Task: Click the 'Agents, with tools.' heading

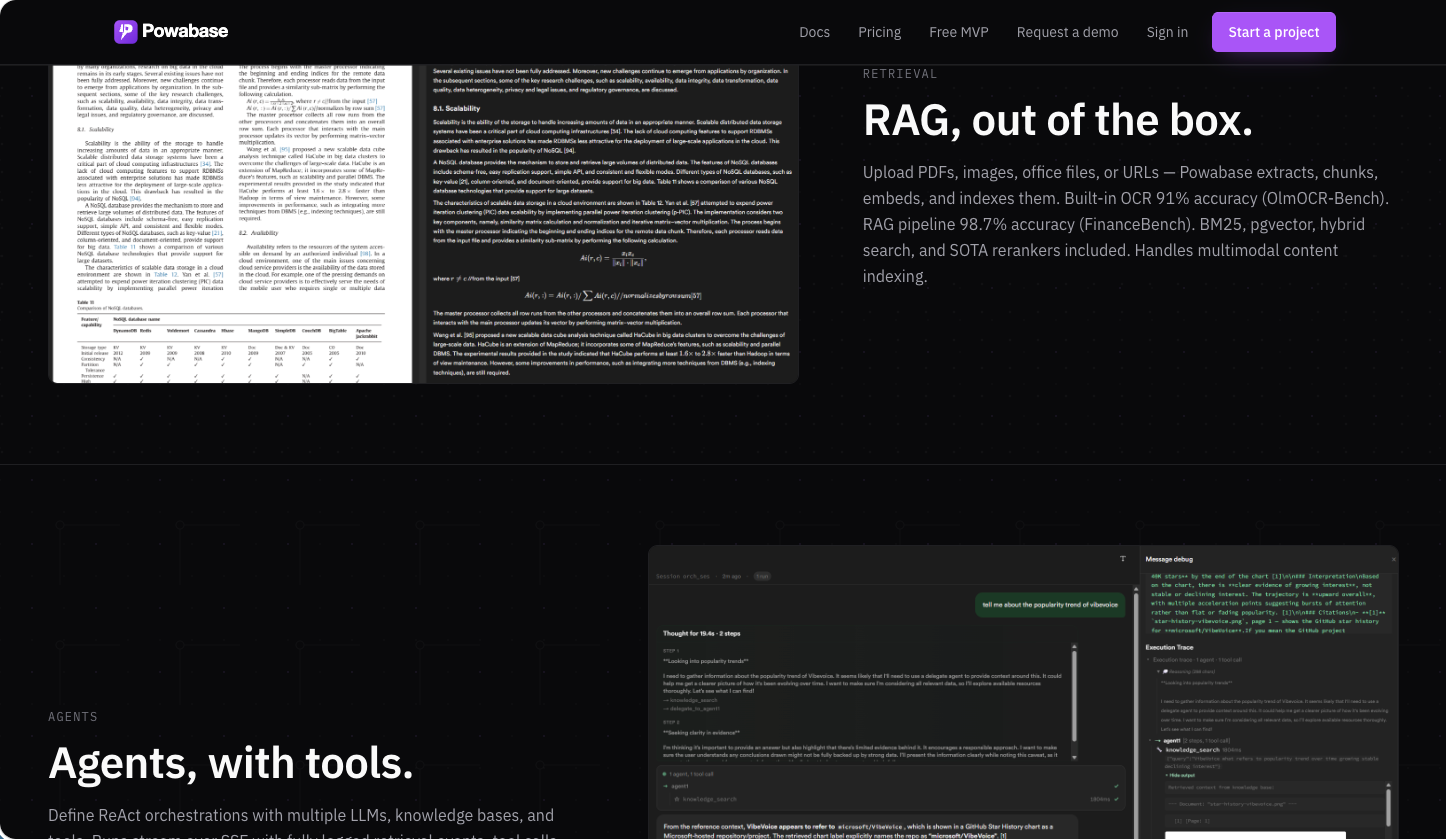Action: [x=231, y=763]
